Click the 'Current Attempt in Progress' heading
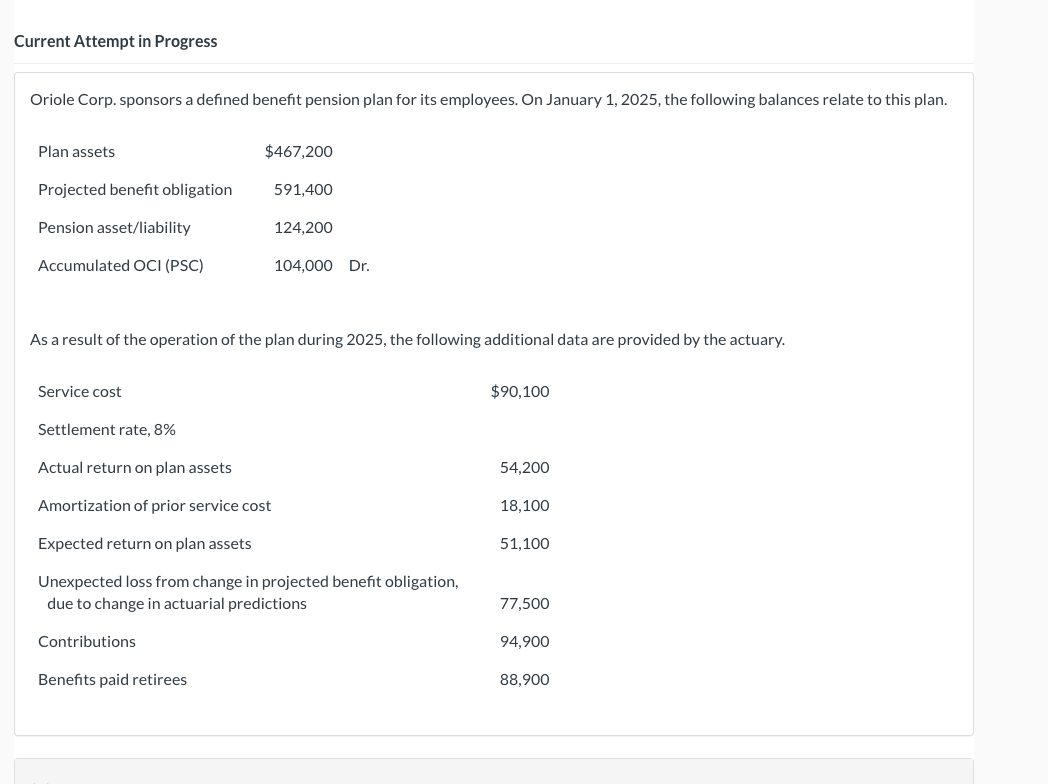This screenshot has height=784, width=1048. pyautogui.click(x=115, y=41)
